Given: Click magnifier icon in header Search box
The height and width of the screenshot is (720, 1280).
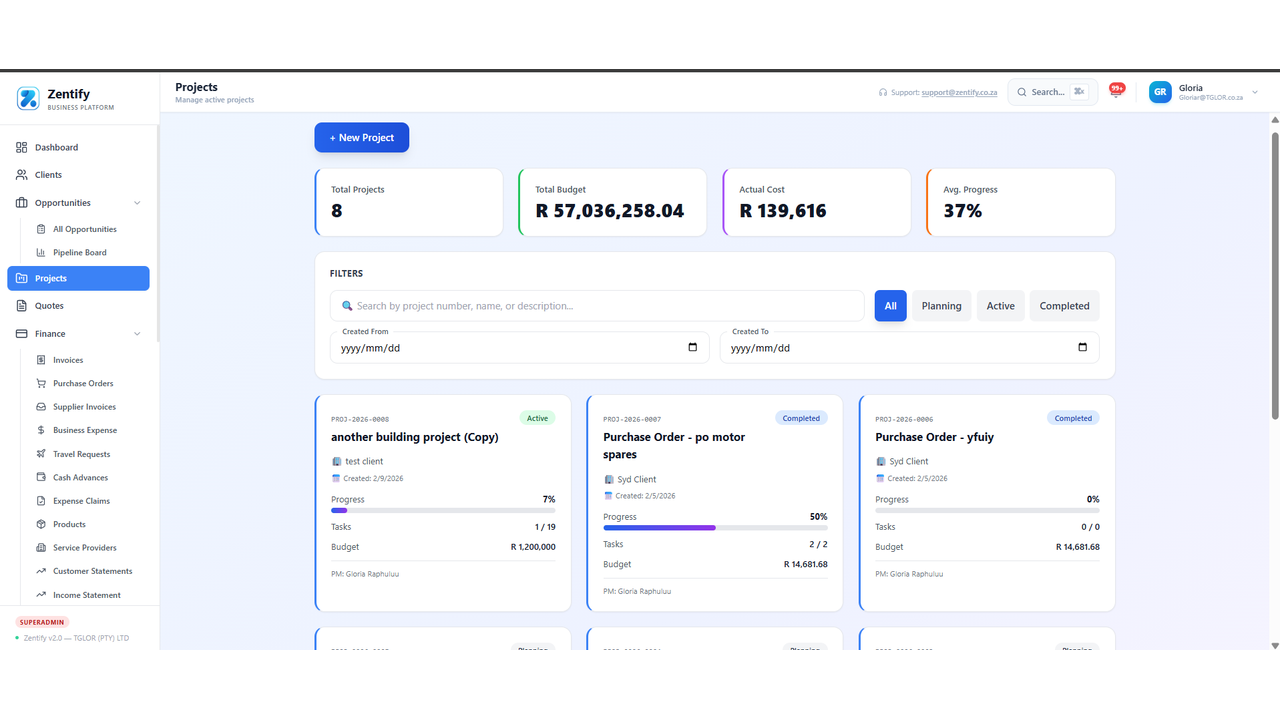Looking at the screenshot, I should [1022, 92].
